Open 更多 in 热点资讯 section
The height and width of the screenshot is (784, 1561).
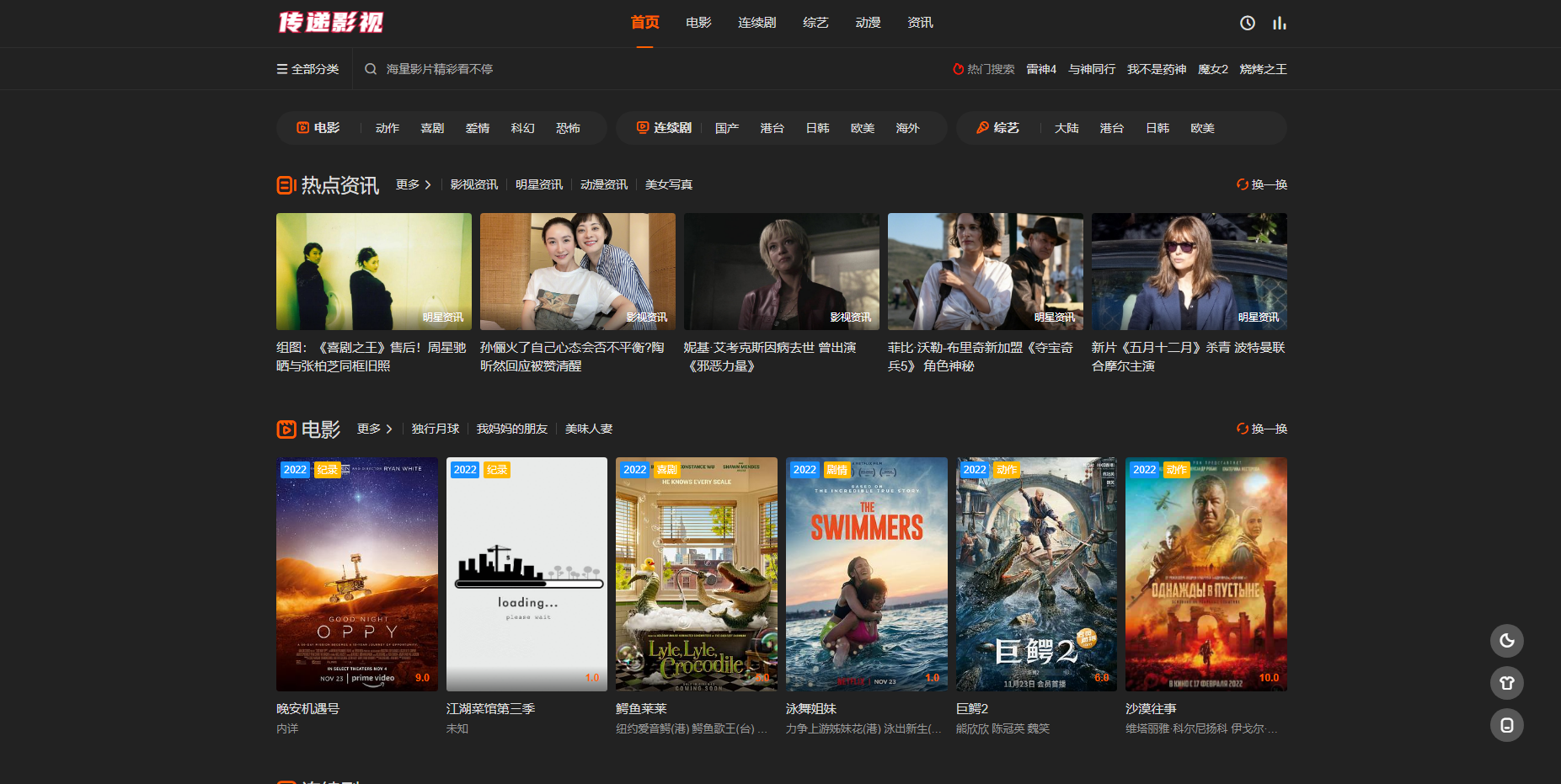[x=414, y=184]
